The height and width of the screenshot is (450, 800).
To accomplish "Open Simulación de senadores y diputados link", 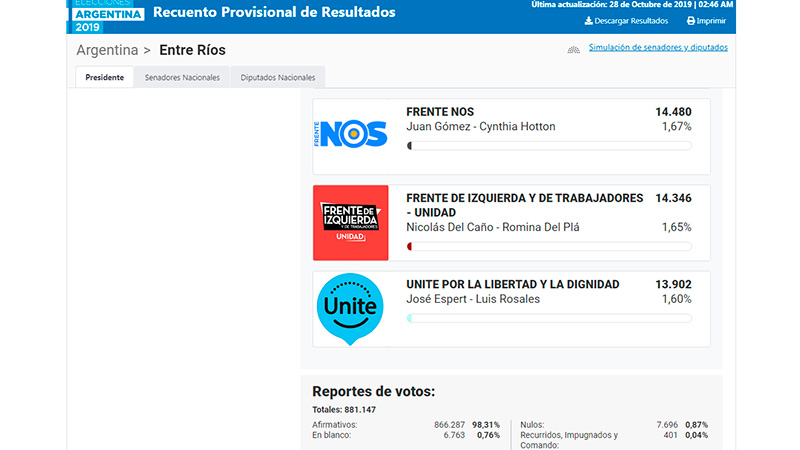I will [x=658, y=47].
